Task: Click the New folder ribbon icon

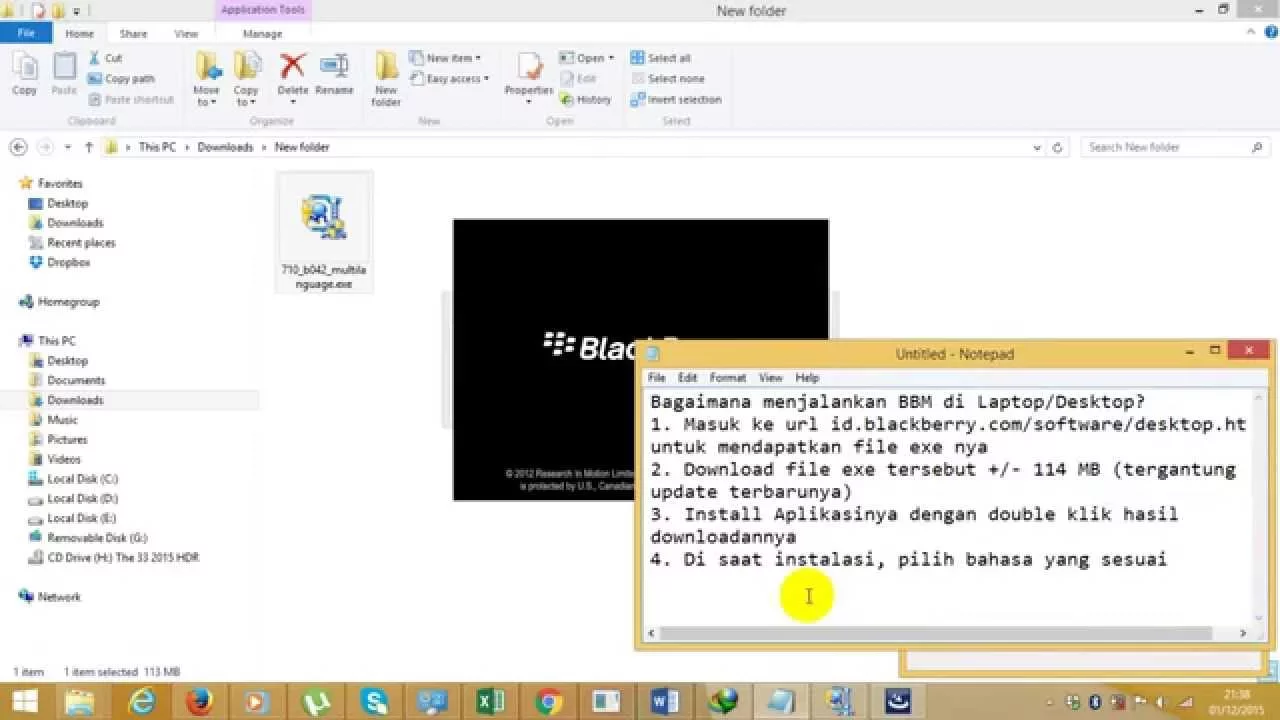Action: coord(386,66)
